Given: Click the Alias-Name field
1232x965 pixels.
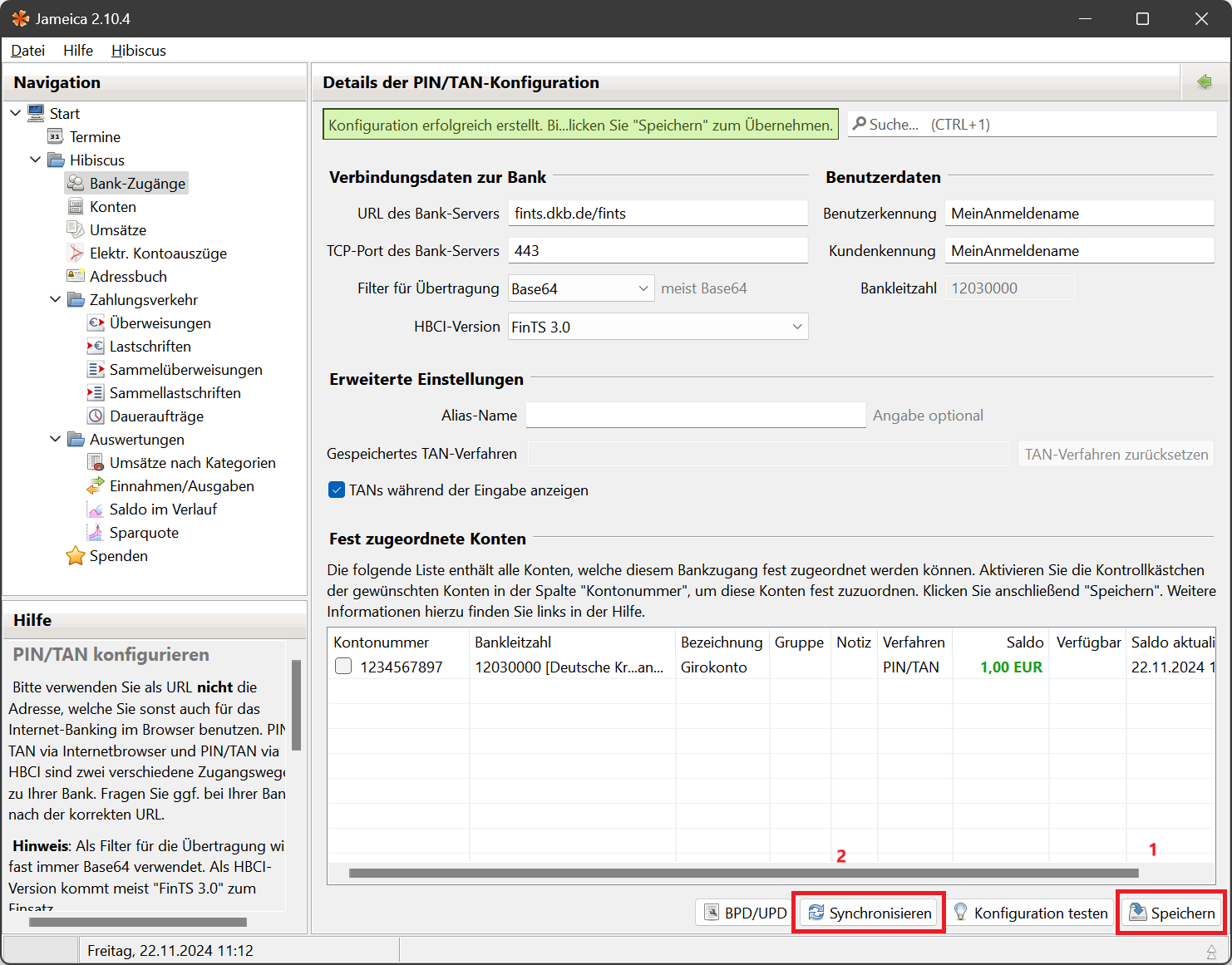Looking at the screenshot, I should [x=696, y=415].
